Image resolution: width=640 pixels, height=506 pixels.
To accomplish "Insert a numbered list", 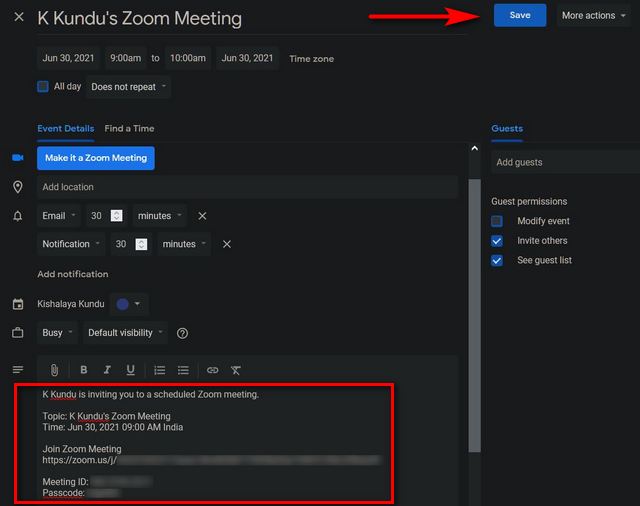I will (160, 370).
